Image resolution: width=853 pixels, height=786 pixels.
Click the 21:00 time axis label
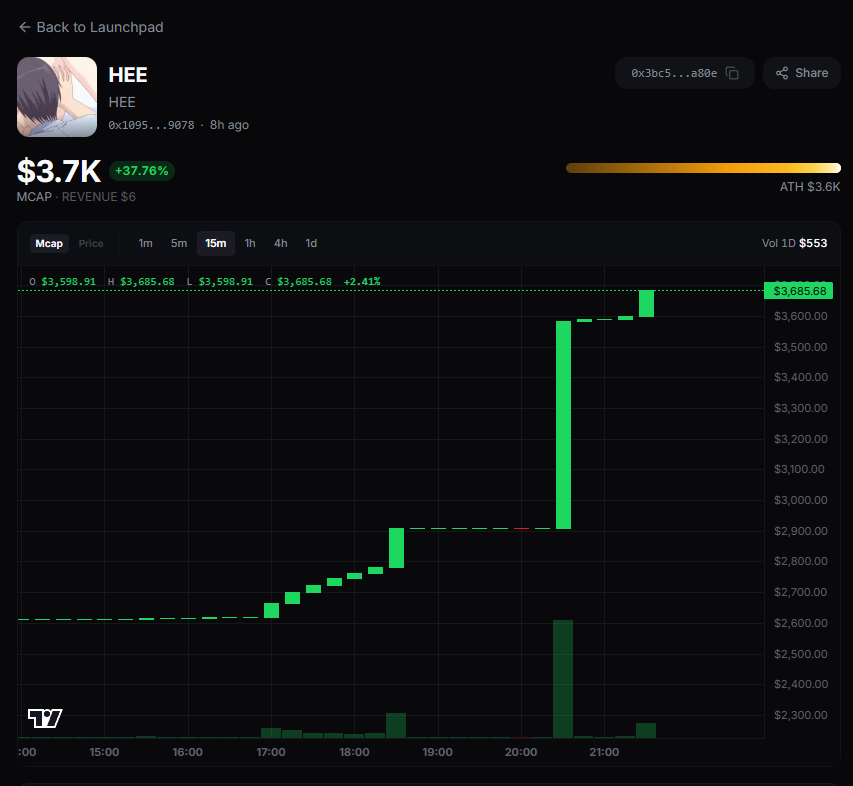[604, 752]
